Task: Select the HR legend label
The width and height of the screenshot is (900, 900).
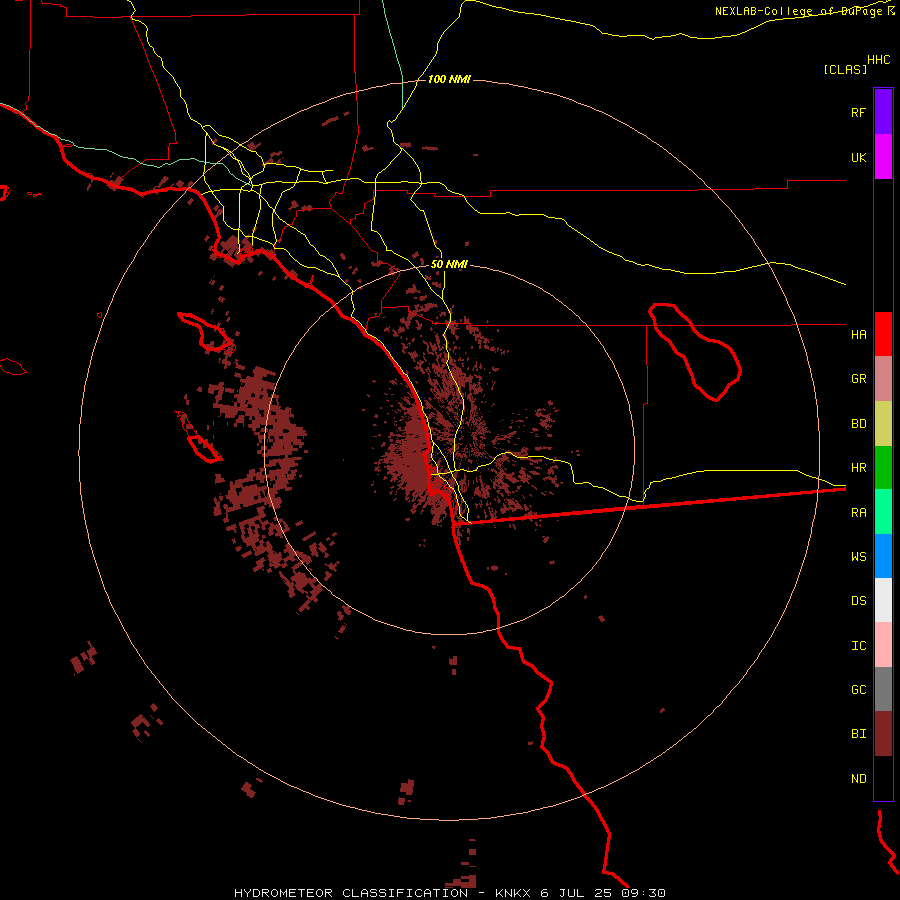Action: click(858, 468)
